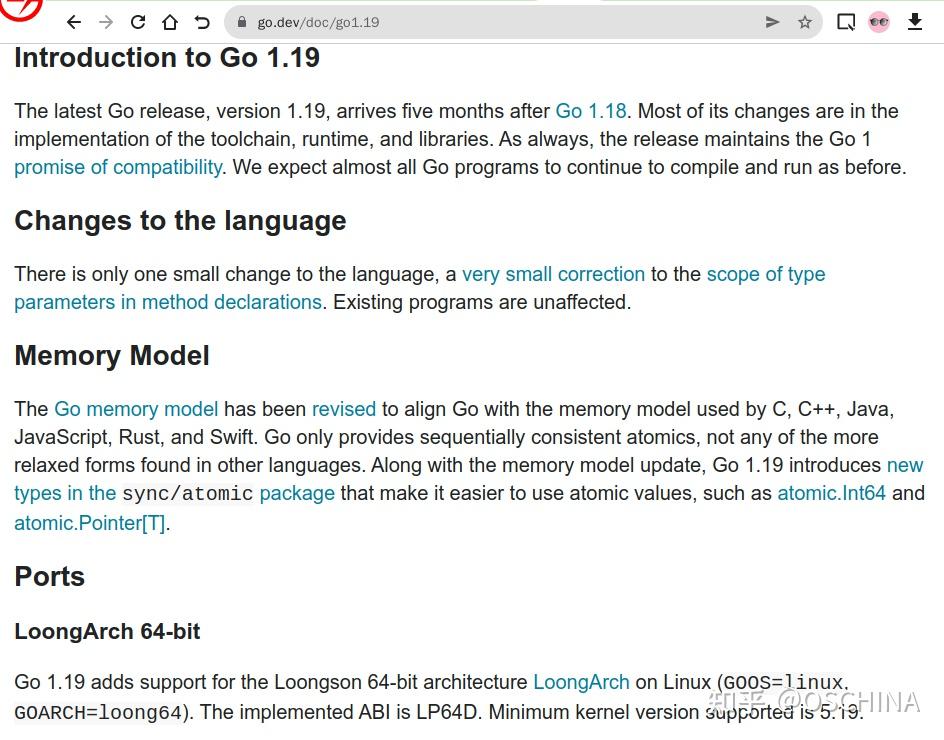Viewport: 944px width, 740px height.
Task: Follow the LoongArch link
Action: pyautogui.click(x=581, y=682)
